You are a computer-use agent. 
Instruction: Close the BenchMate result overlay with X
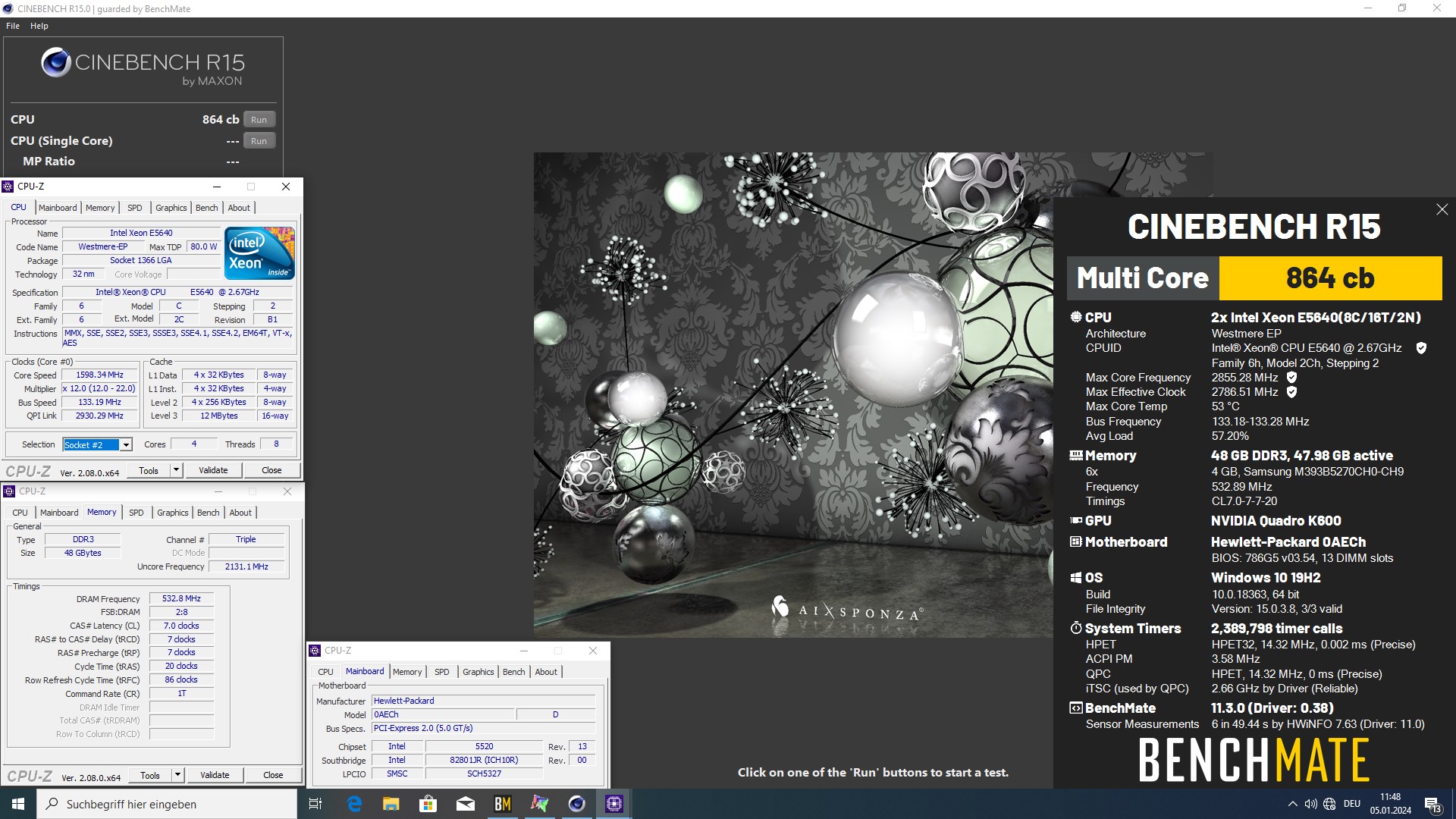click(x=1442, y=209)
